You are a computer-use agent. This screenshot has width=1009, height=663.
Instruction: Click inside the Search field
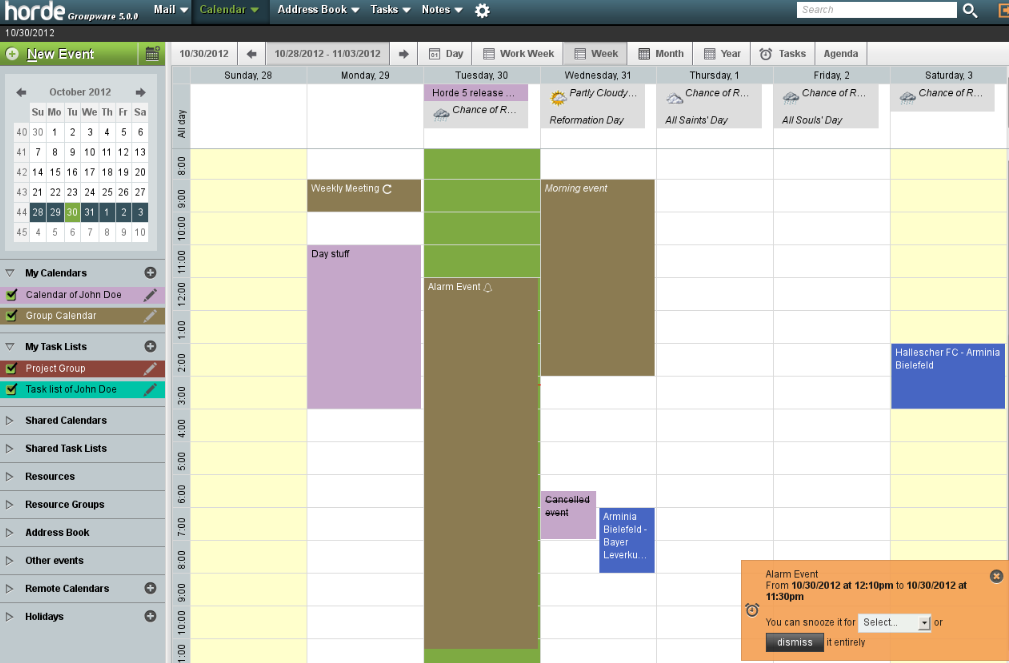click(876, 10)
